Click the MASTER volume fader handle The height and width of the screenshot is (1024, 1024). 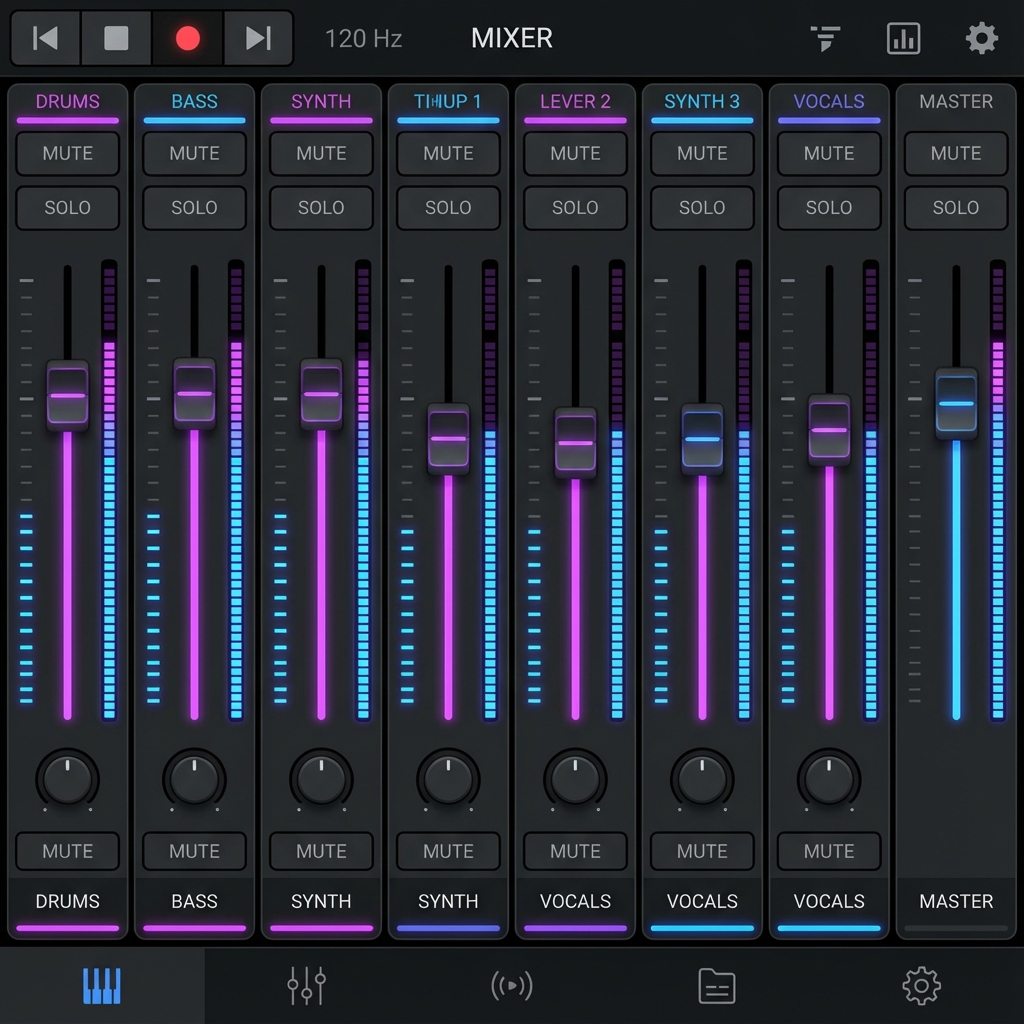(x=956, y=403)
